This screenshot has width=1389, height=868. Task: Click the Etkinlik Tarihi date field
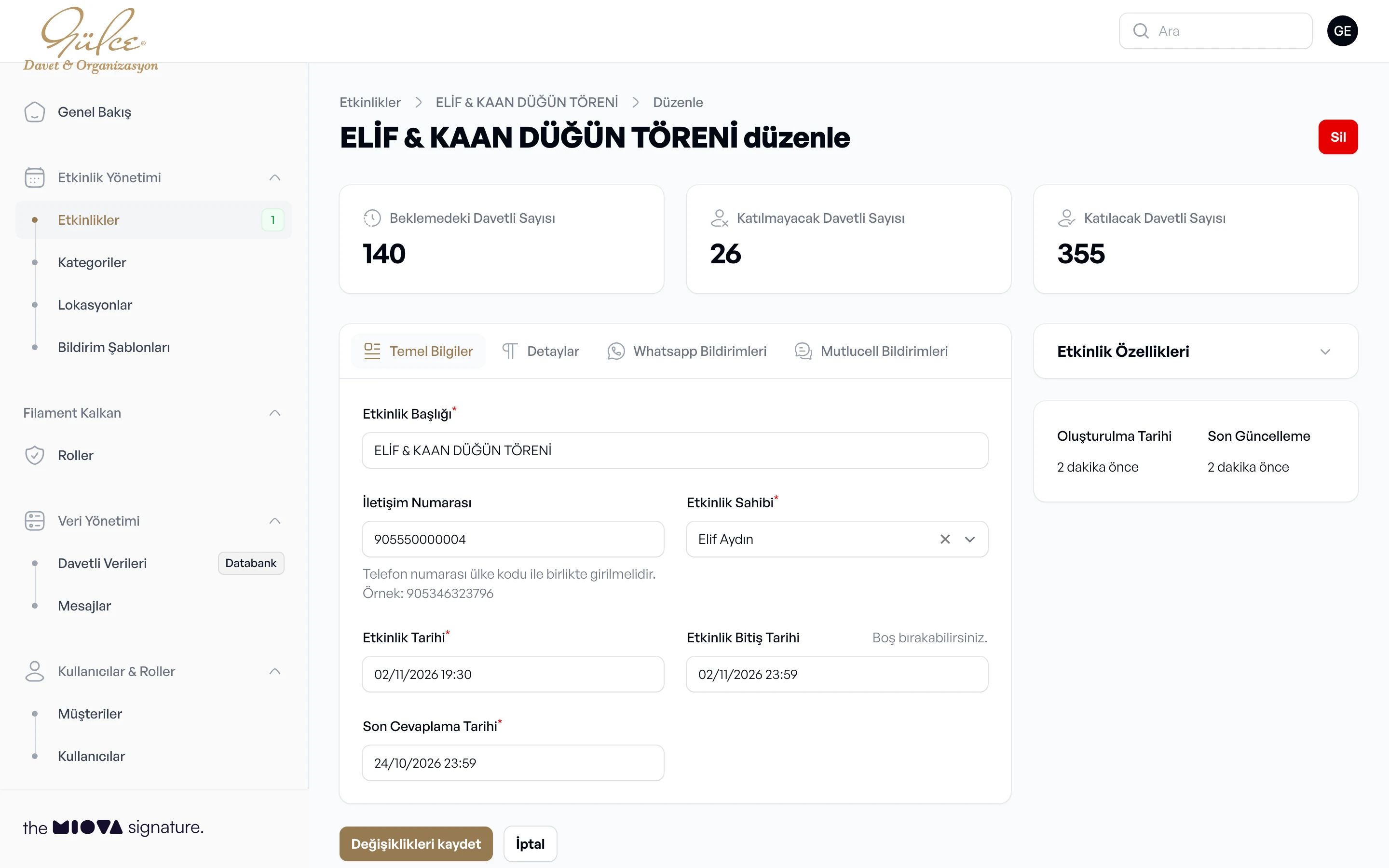click(x=513, y=674)
